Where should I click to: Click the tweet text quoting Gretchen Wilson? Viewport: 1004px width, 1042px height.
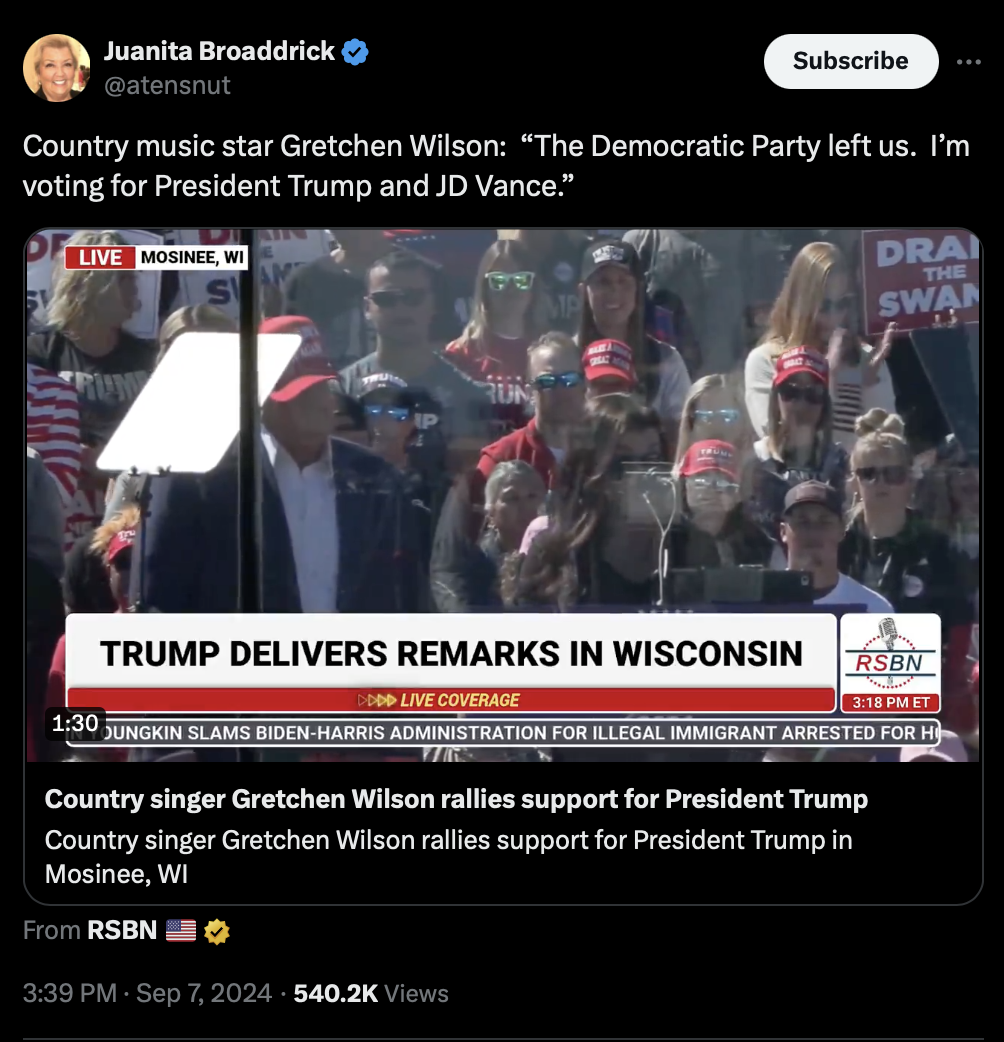[496, 166]
